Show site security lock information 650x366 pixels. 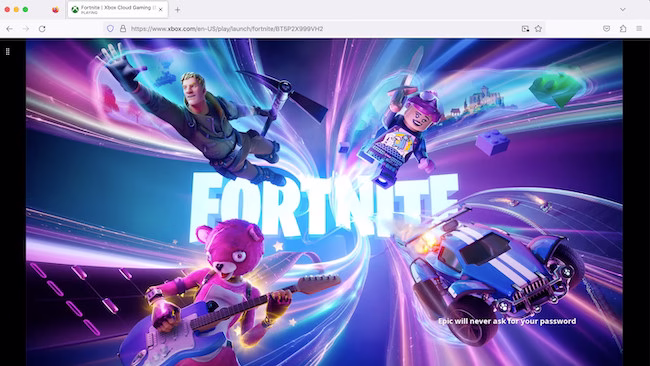[x=123, y=29]
